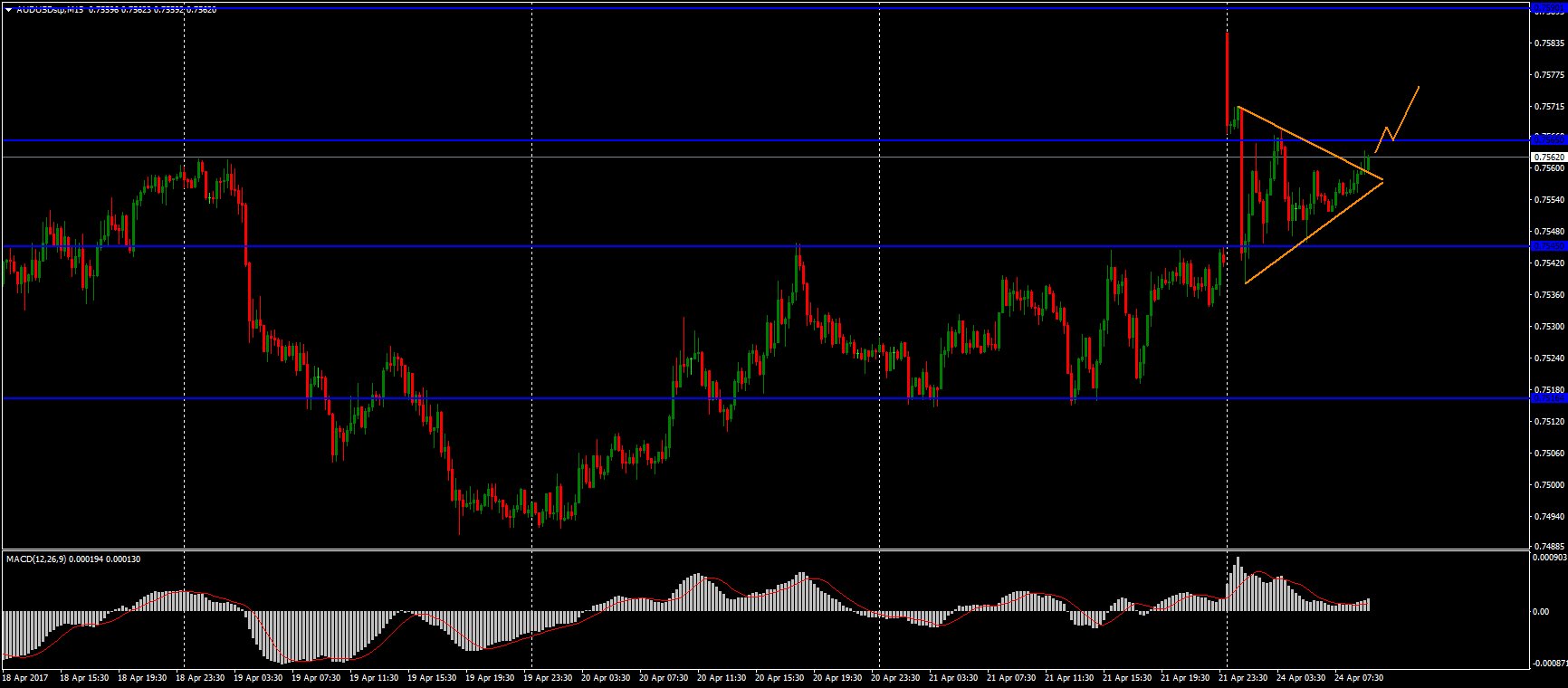Select the current price label 0.75620
The image size is (1568, 688).
(1547, 157)
